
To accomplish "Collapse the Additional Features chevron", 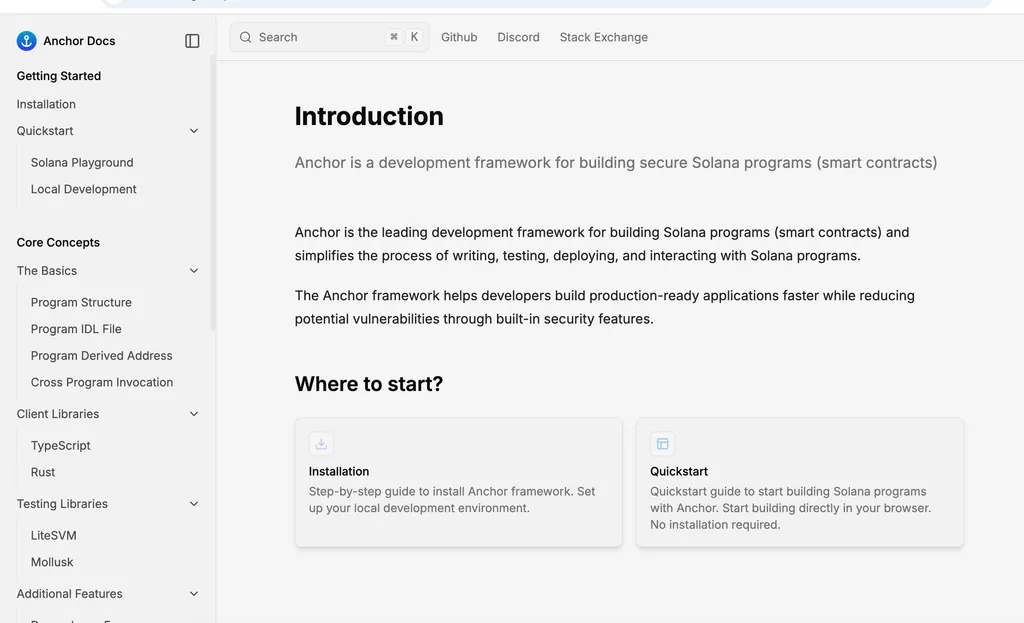I will [194, 594].
